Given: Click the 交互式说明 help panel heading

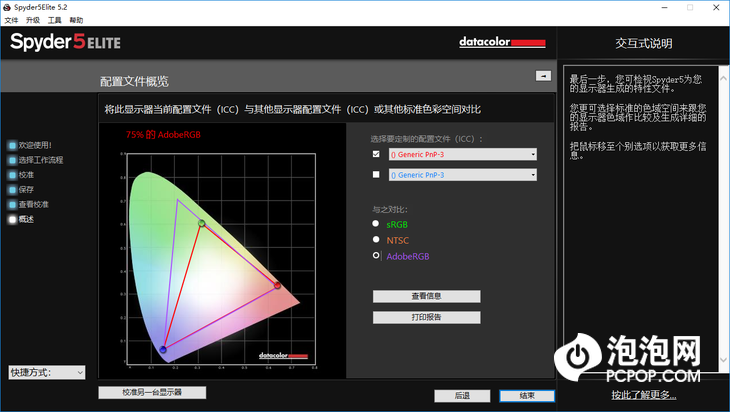Looking at the screenshot, I should 644,44.
